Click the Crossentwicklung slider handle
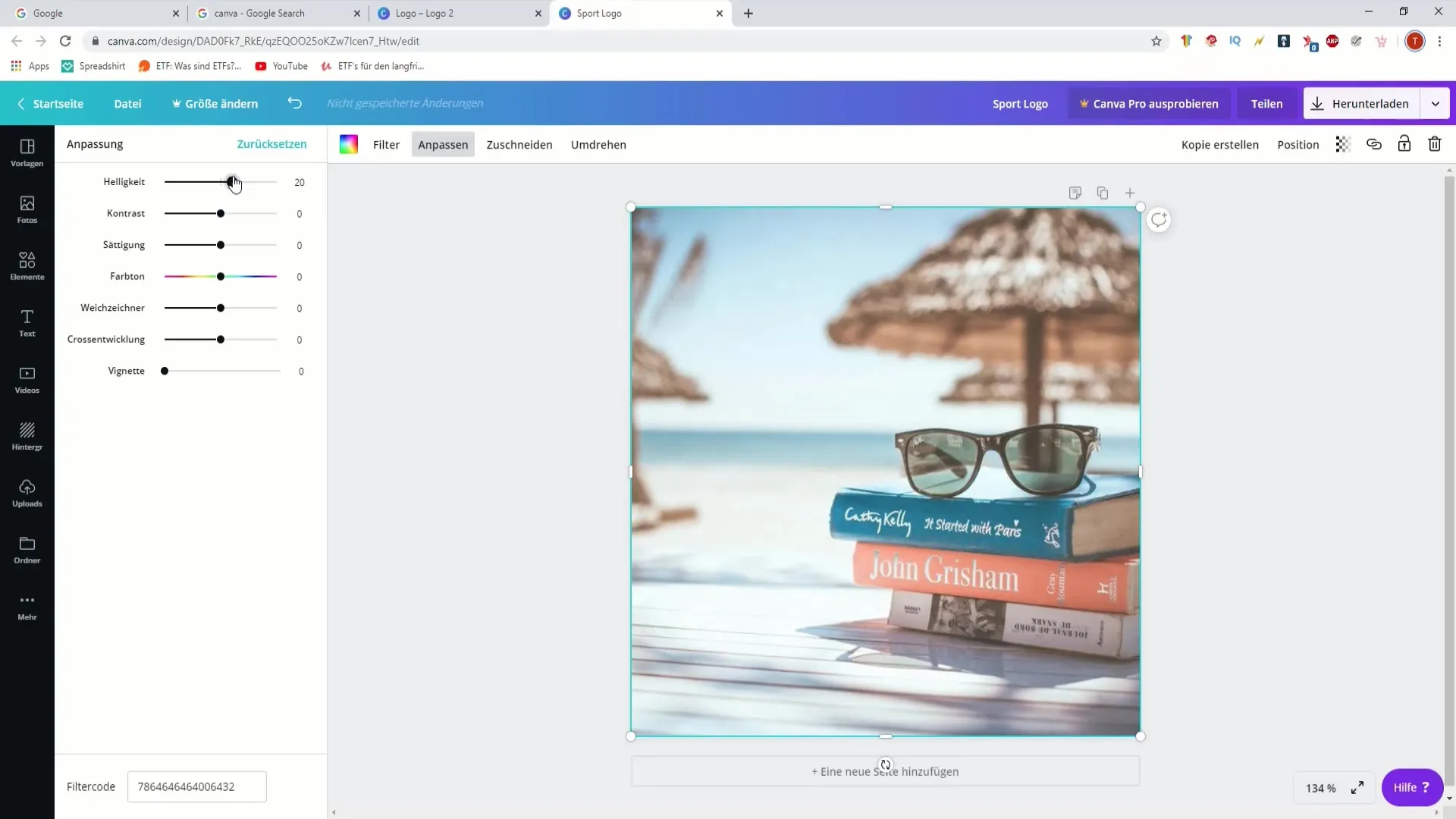This screenshot has width=1456, height=819. pyautogui.click(x=221, y=340)
